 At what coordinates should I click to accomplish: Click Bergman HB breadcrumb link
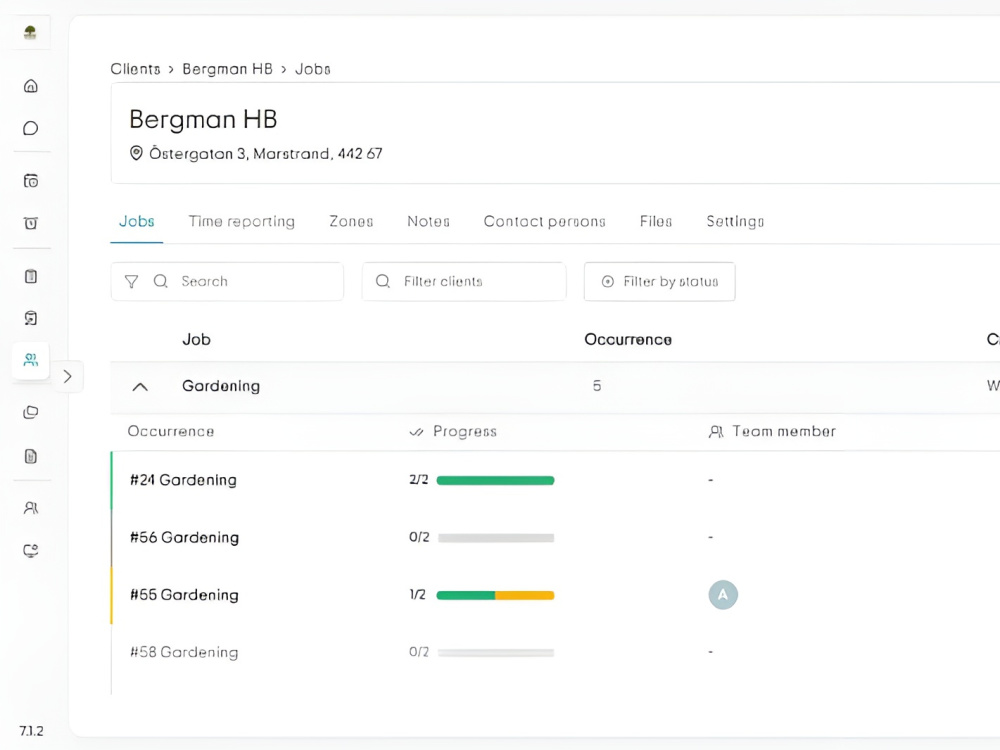tap(228, 69)
